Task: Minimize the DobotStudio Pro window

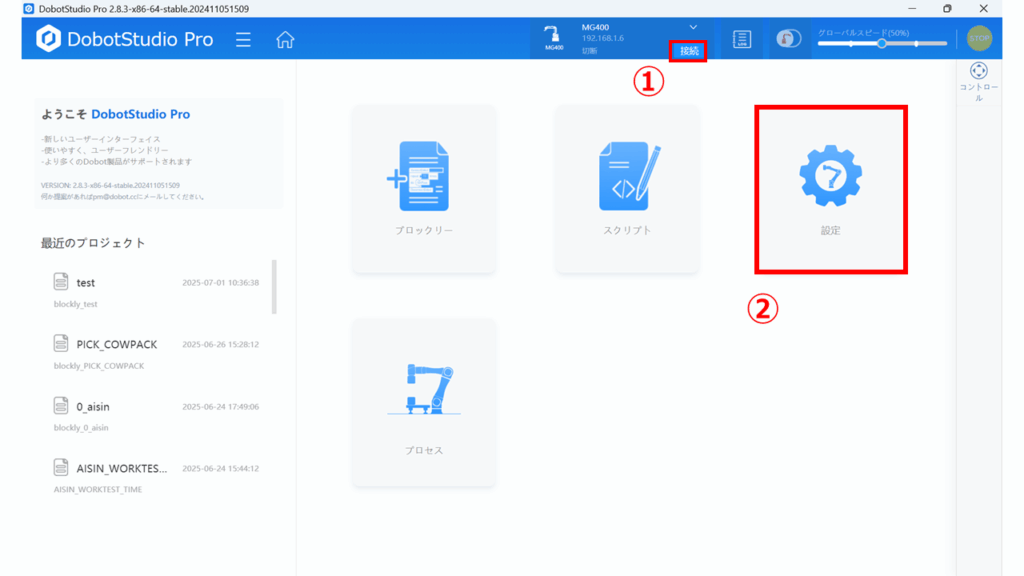Action: point(912,8)
